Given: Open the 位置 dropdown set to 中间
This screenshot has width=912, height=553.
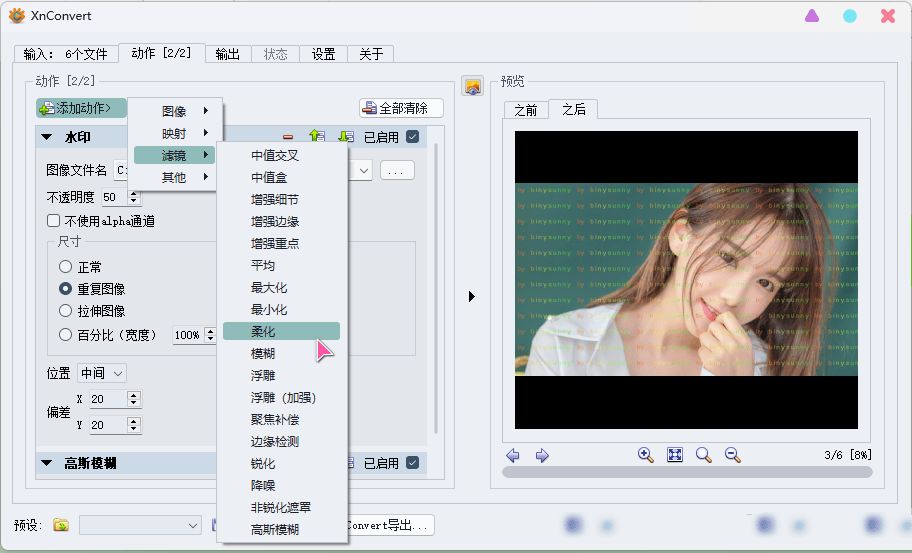Looking at the screenshot, I should [102, 373].
